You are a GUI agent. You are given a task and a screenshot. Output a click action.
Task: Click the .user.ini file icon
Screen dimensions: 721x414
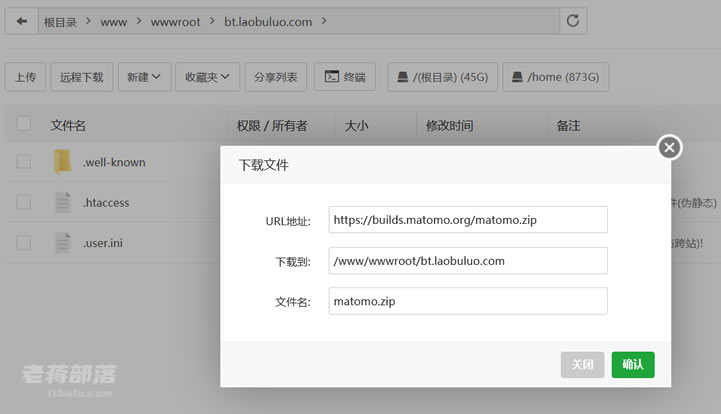[x=63, y=243]
